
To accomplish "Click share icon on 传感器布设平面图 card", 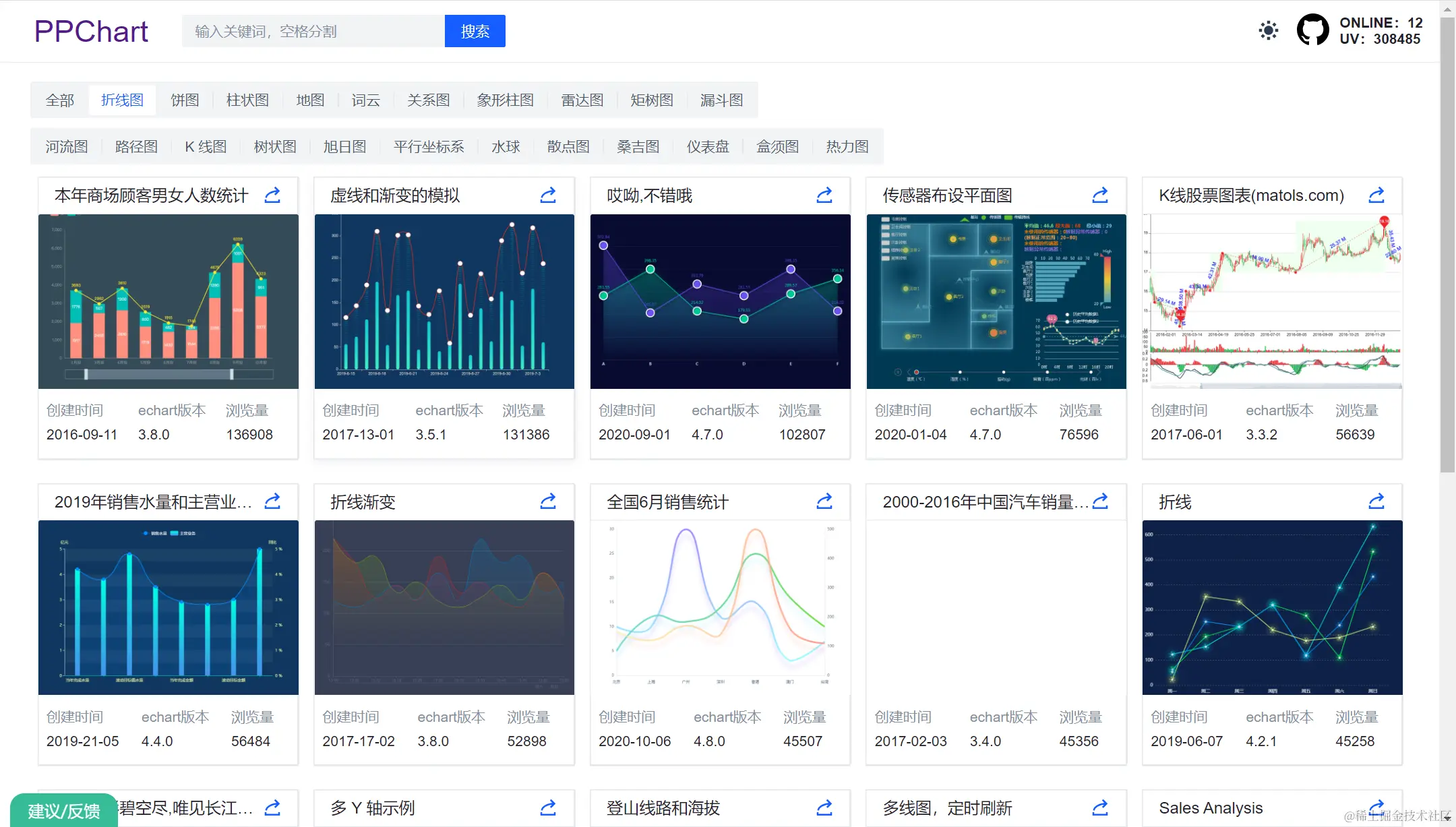I will pyautogui.click(x=1100, y=195).
